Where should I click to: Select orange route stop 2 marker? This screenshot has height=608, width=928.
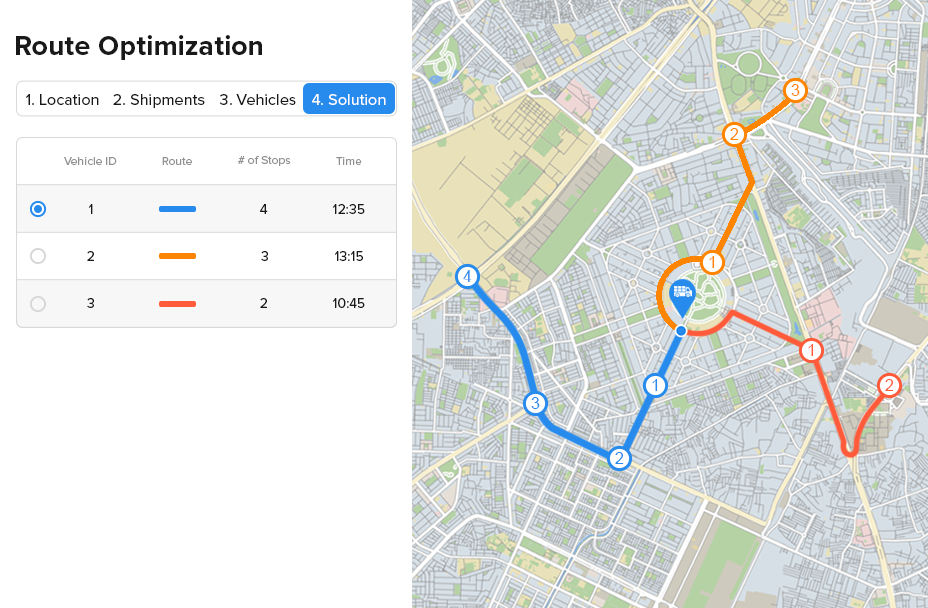pyautogui.click(x=734, y=134)
